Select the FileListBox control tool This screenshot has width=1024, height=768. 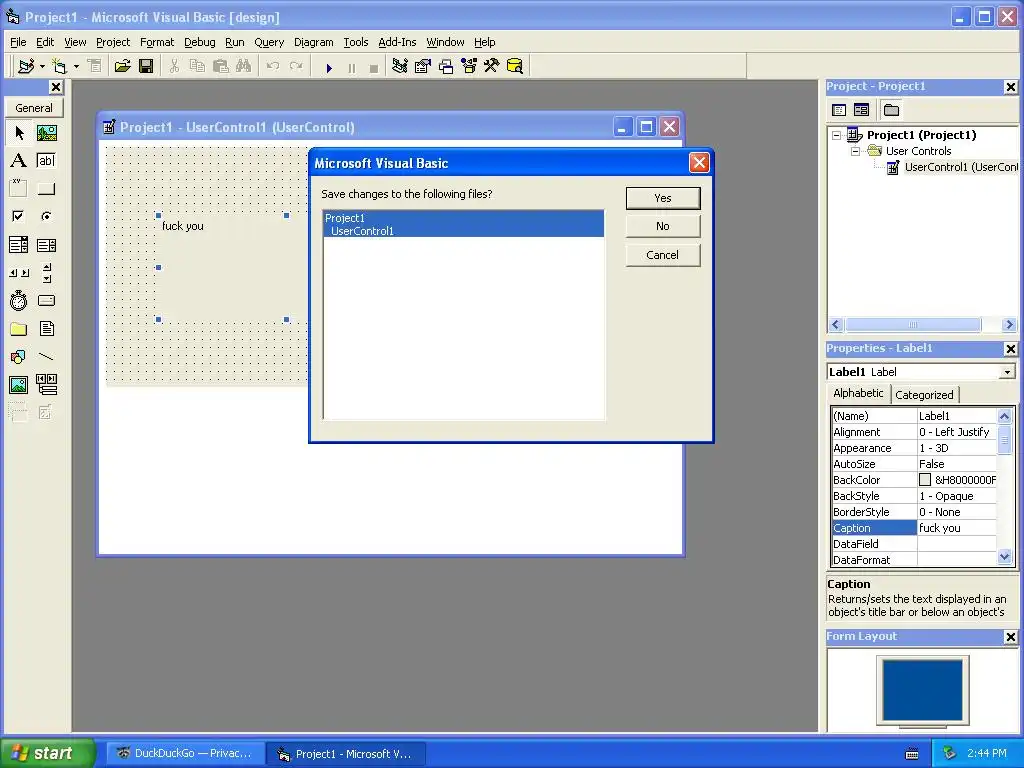point(46,328)
